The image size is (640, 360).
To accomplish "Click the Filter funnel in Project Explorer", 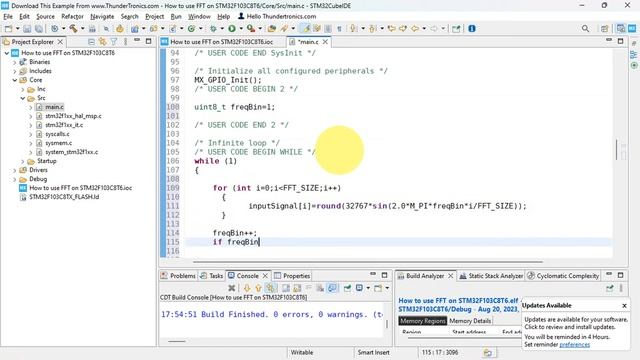I will pyautogui.click(x=114, y=42).
